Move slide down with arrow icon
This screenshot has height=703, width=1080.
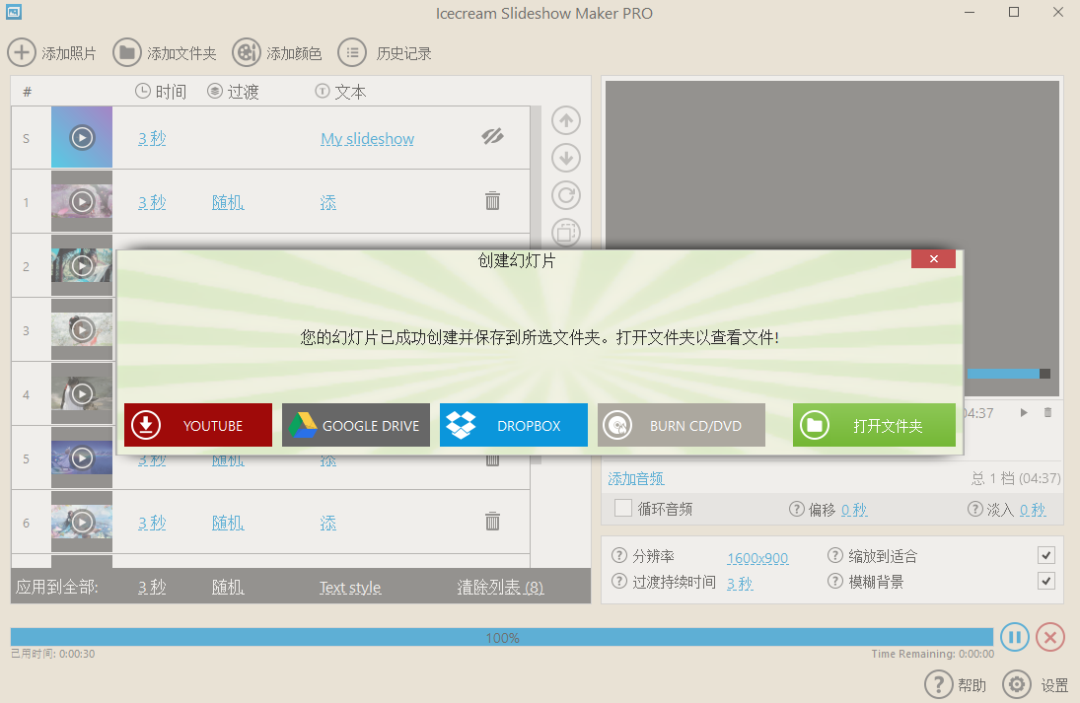[566, 158]
